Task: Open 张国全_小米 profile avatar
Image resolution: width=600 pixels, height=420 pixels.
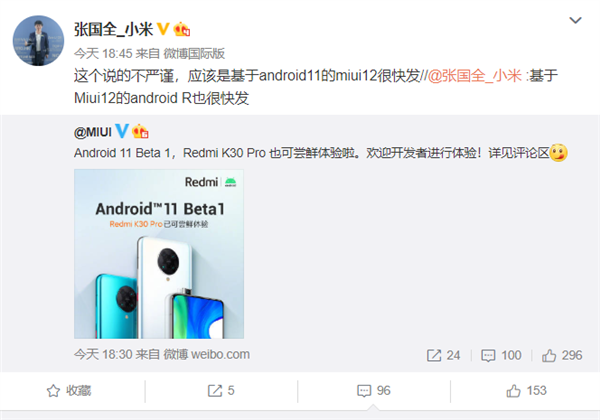Action: click(x=38, y=41)
